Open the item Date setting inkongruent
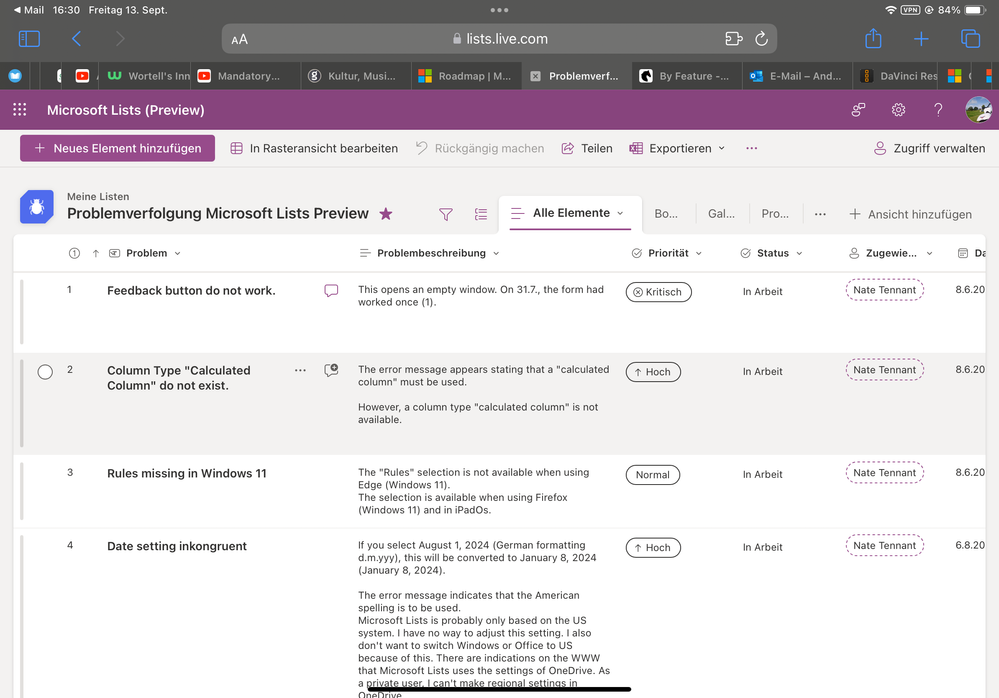 click(x=176, y=546)
